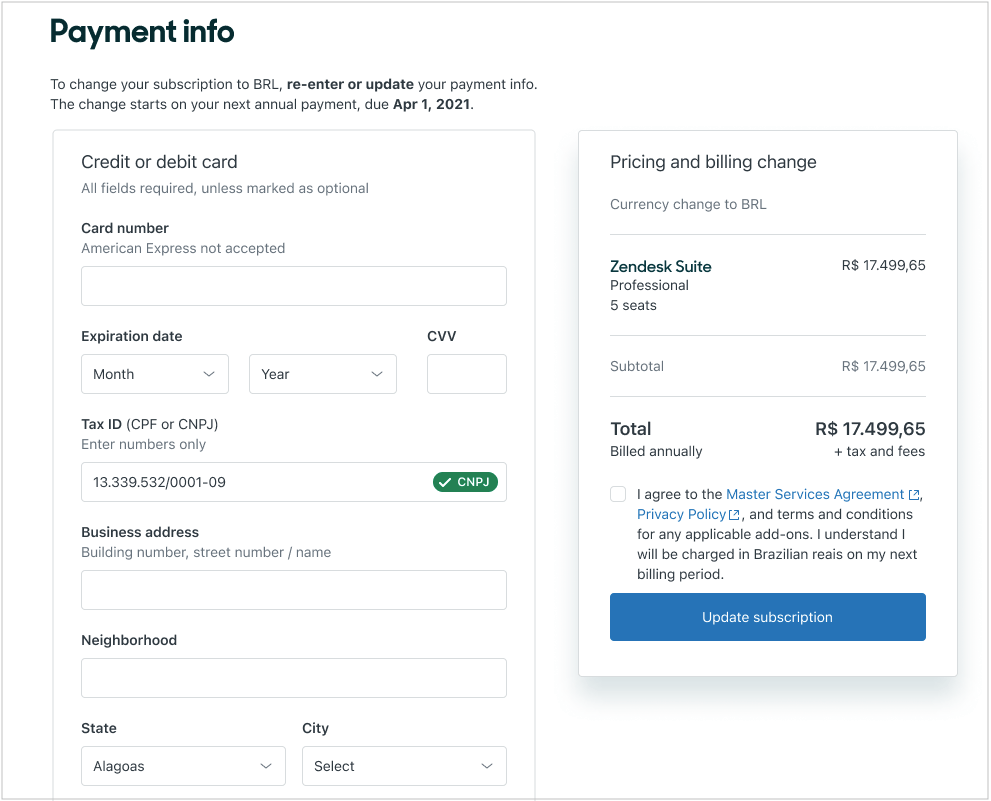Image resolution: width=991 pixels, height=801 pixels.
Task: Click inside the Card number input field
Action: (x=293, y=286)
